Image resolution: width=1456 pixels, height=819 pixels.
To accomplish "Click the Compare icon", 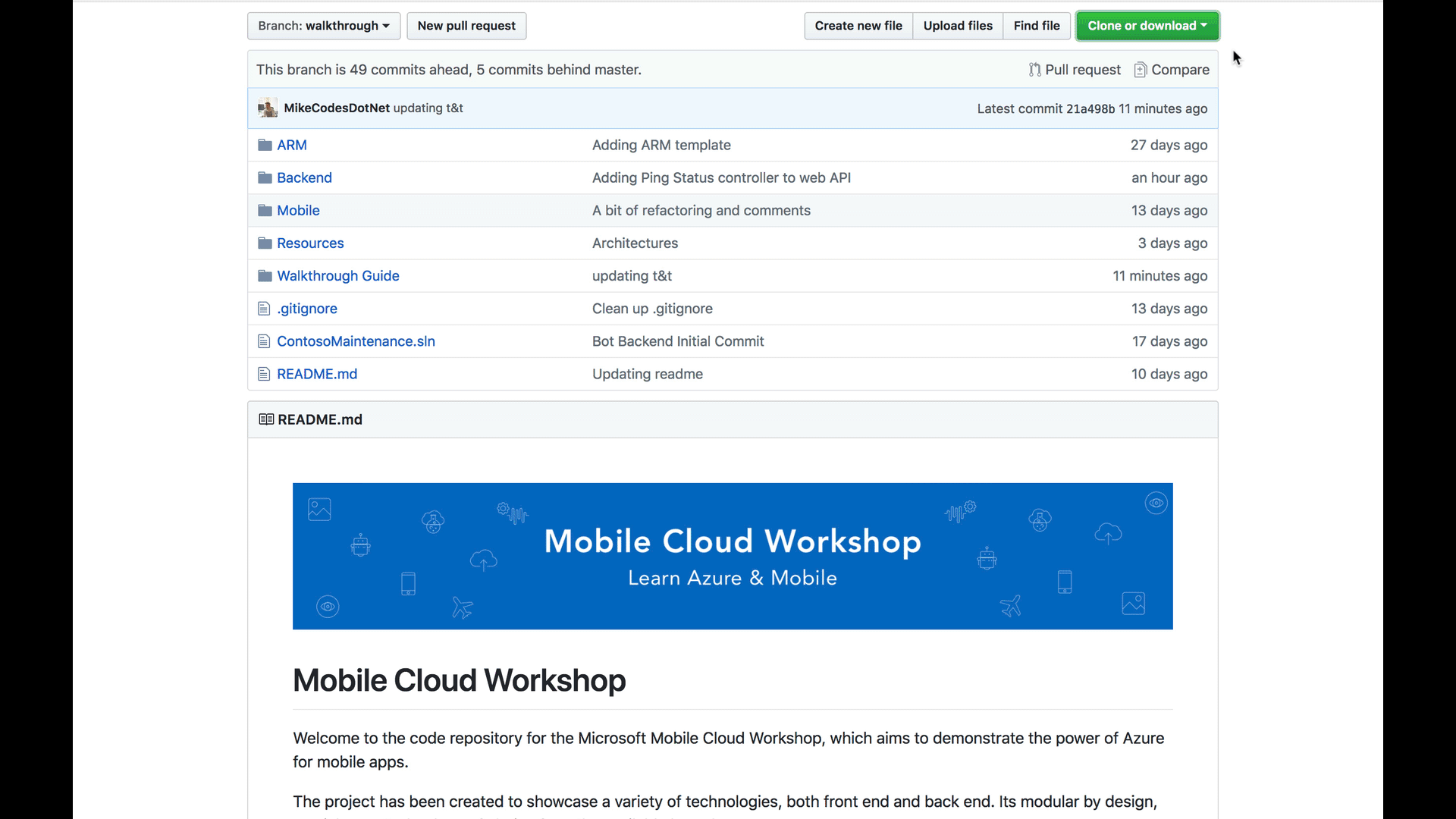I will [x=1140, y=69].
